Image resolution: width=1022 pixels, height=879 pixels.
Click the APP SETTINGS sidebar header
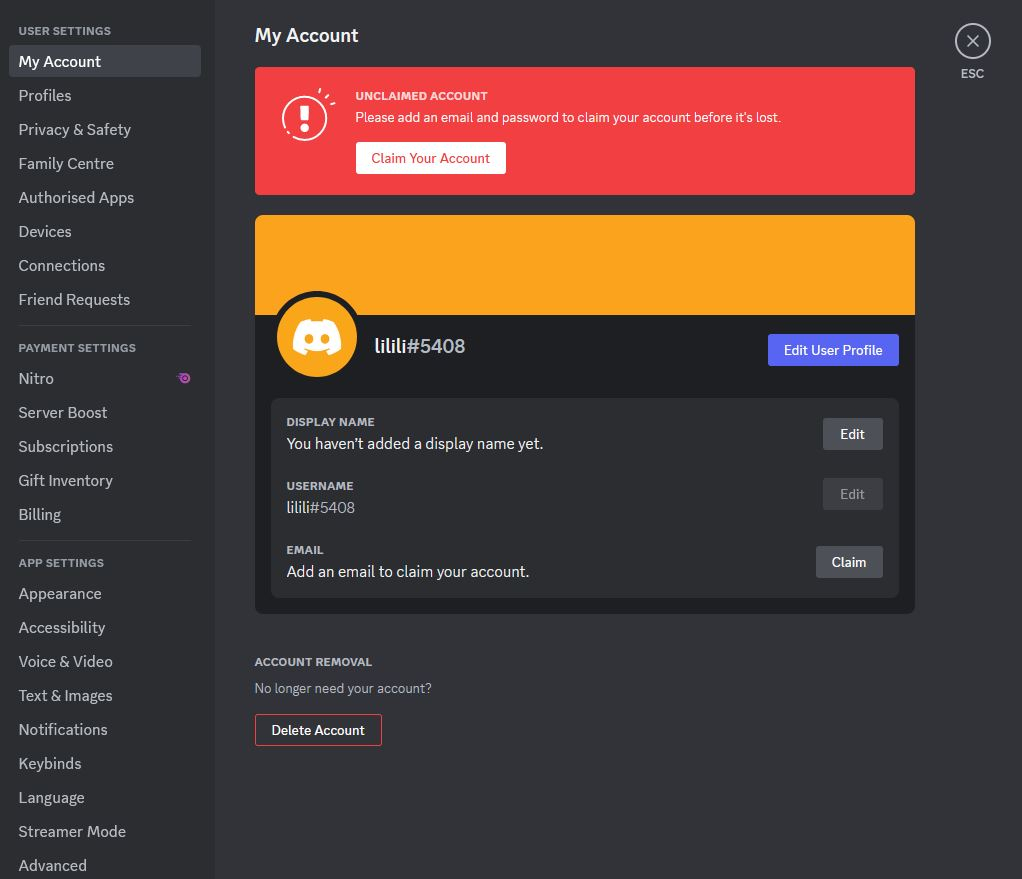click(x=61, y=563)
